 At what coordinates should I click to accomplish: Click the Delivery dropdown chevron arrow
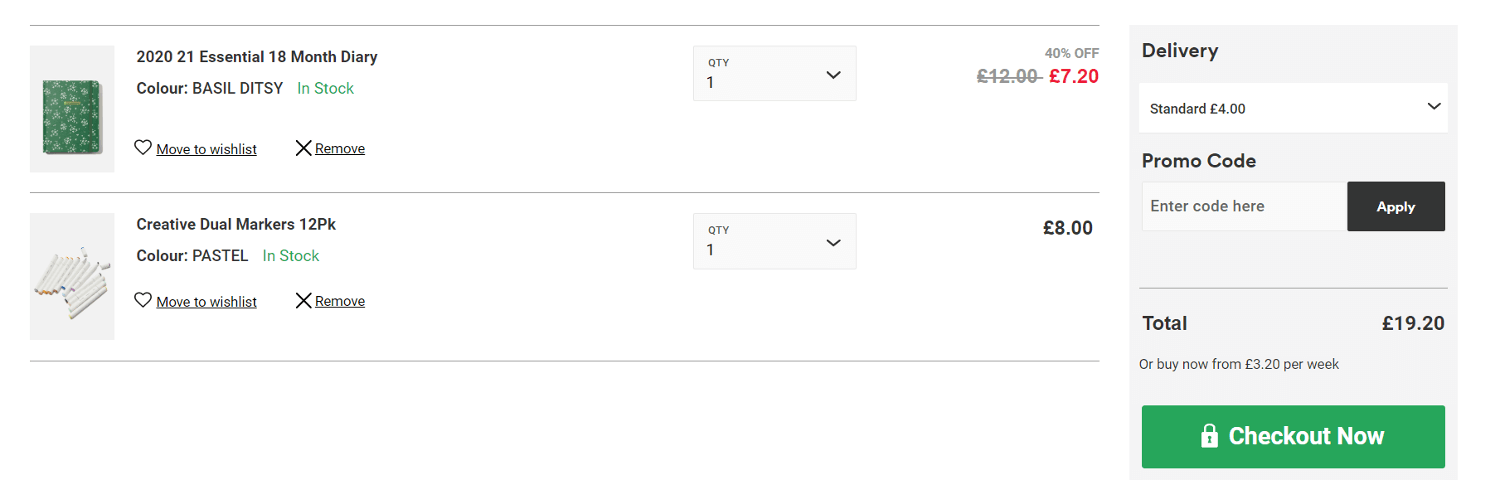[1434, 107]
